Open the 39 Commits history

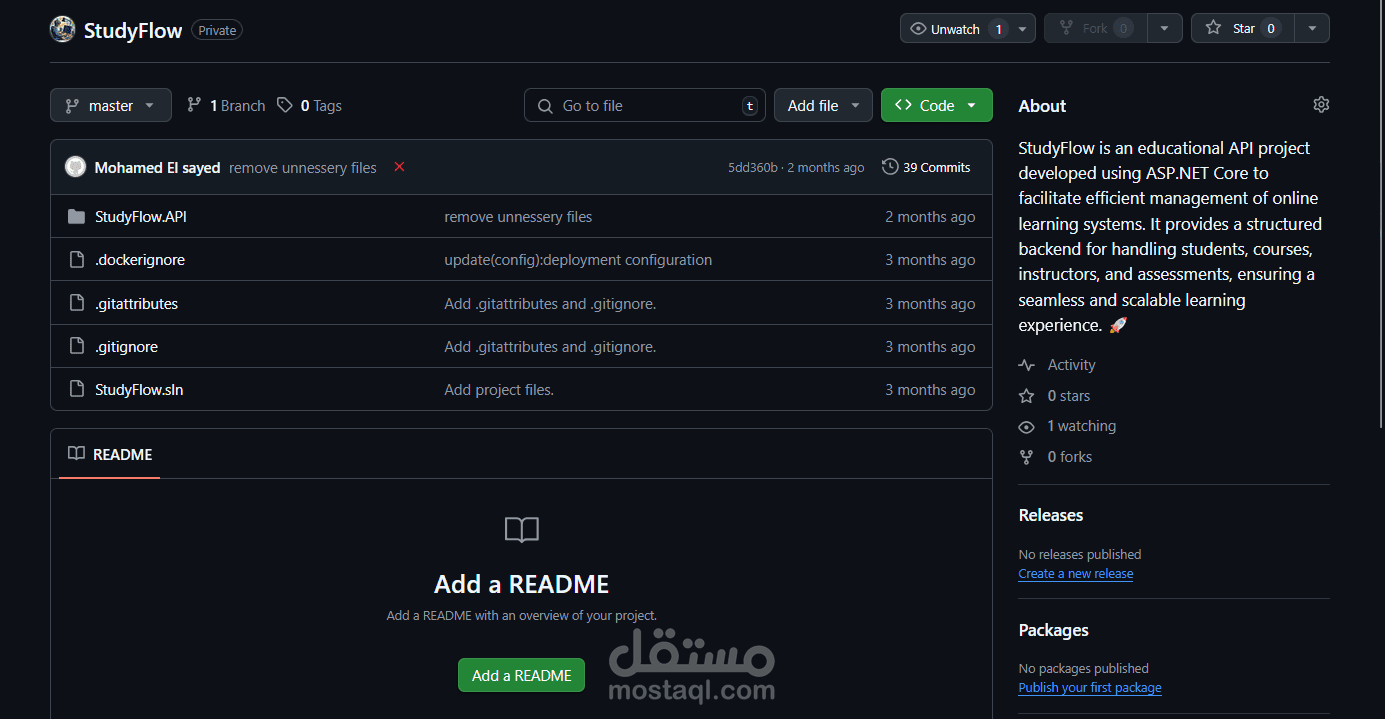(926, 167)
